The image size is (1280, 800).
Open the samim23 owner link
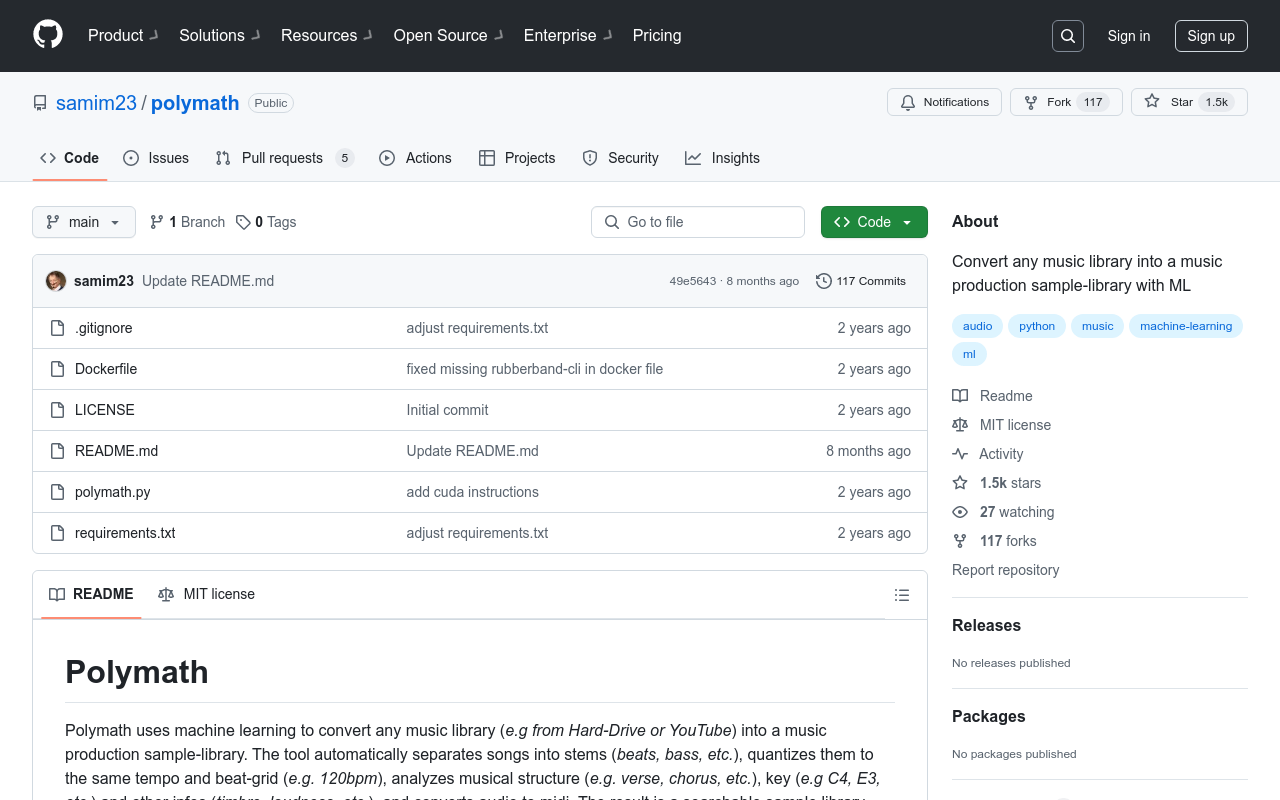point(96,103)
